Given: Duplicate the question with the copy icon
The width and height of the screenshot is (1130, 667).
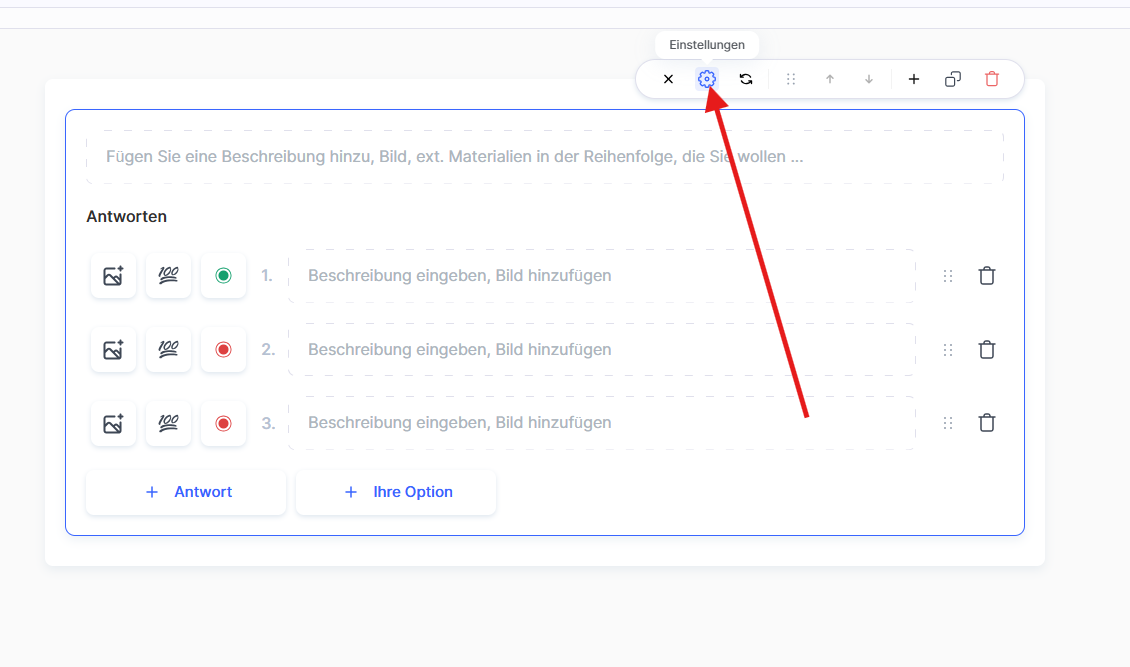Looking at the screenshot, I should pyautogui.click(x=953, y=79).
